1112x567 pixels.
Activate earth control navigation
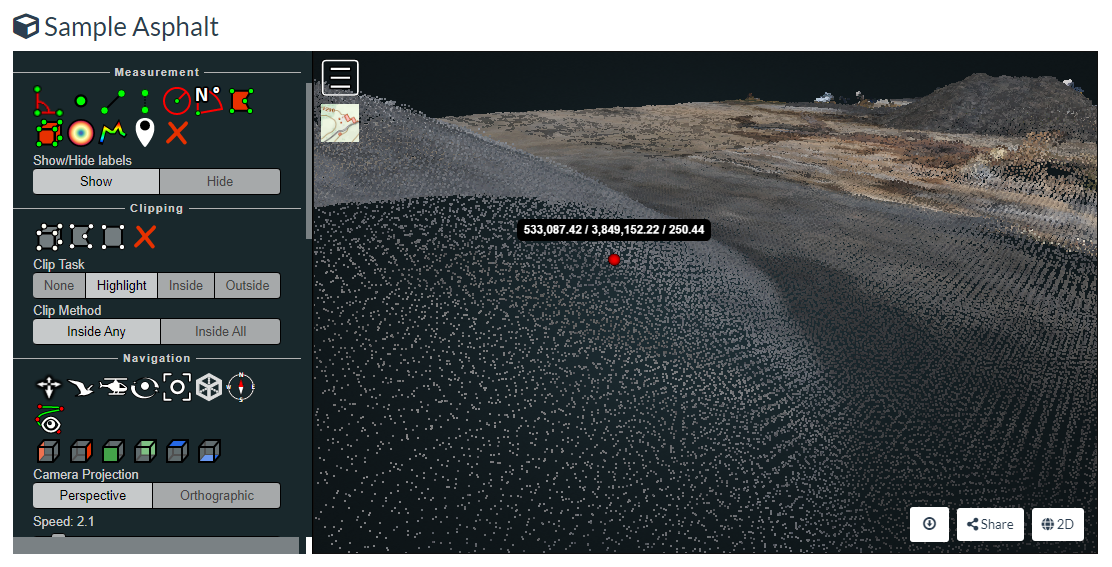tap(48, 387)
